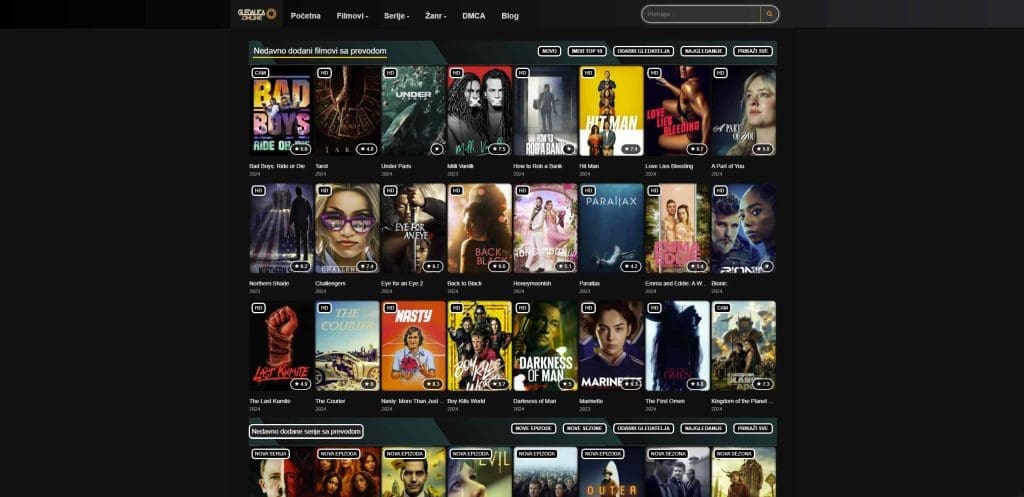Click the search magnifier icon
Viewport: 1024px width, 497px height.
[x=769, y=14]
